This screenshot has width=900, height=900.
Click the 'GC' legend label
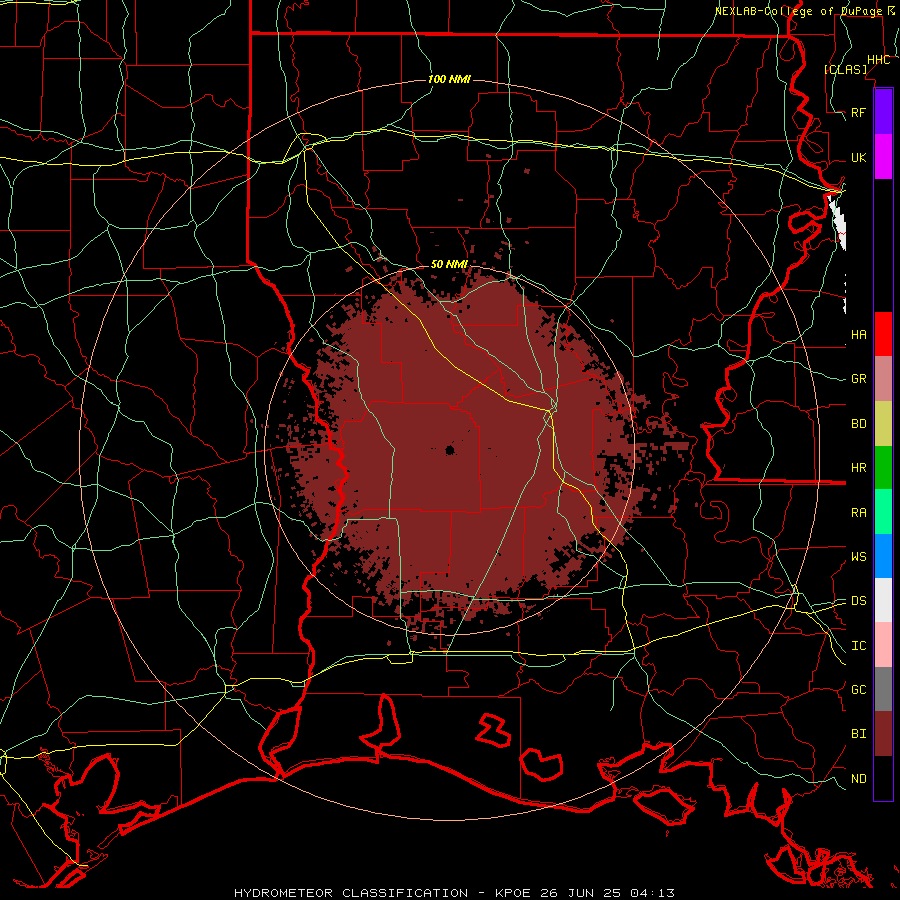[859, 689]
